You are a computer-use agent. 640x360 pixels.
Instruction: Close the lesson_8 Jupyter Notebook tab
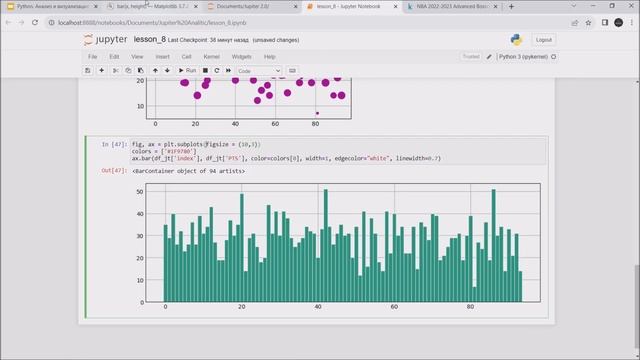point(396,7)
